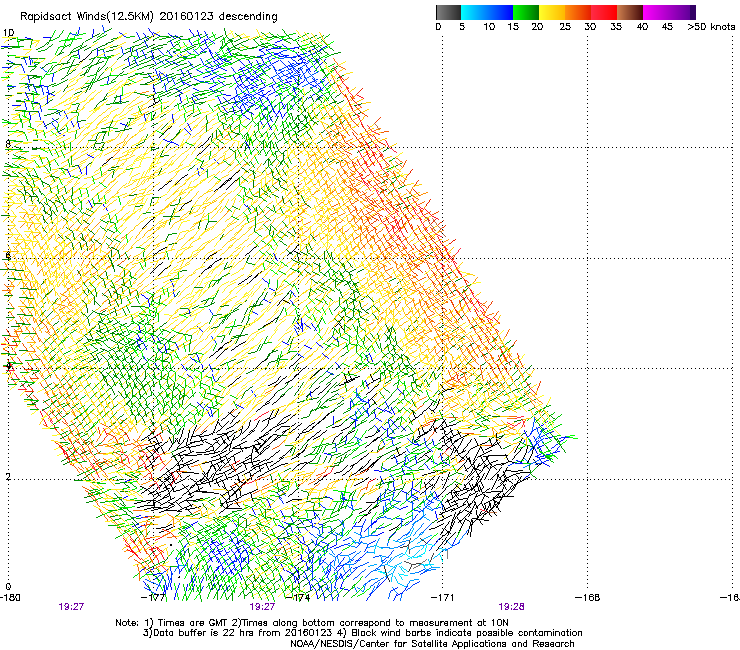Click the "Data buffer is 22 hrs" note line
The image size is (740, 650).
pyautogui.click(x=362, y=633)
